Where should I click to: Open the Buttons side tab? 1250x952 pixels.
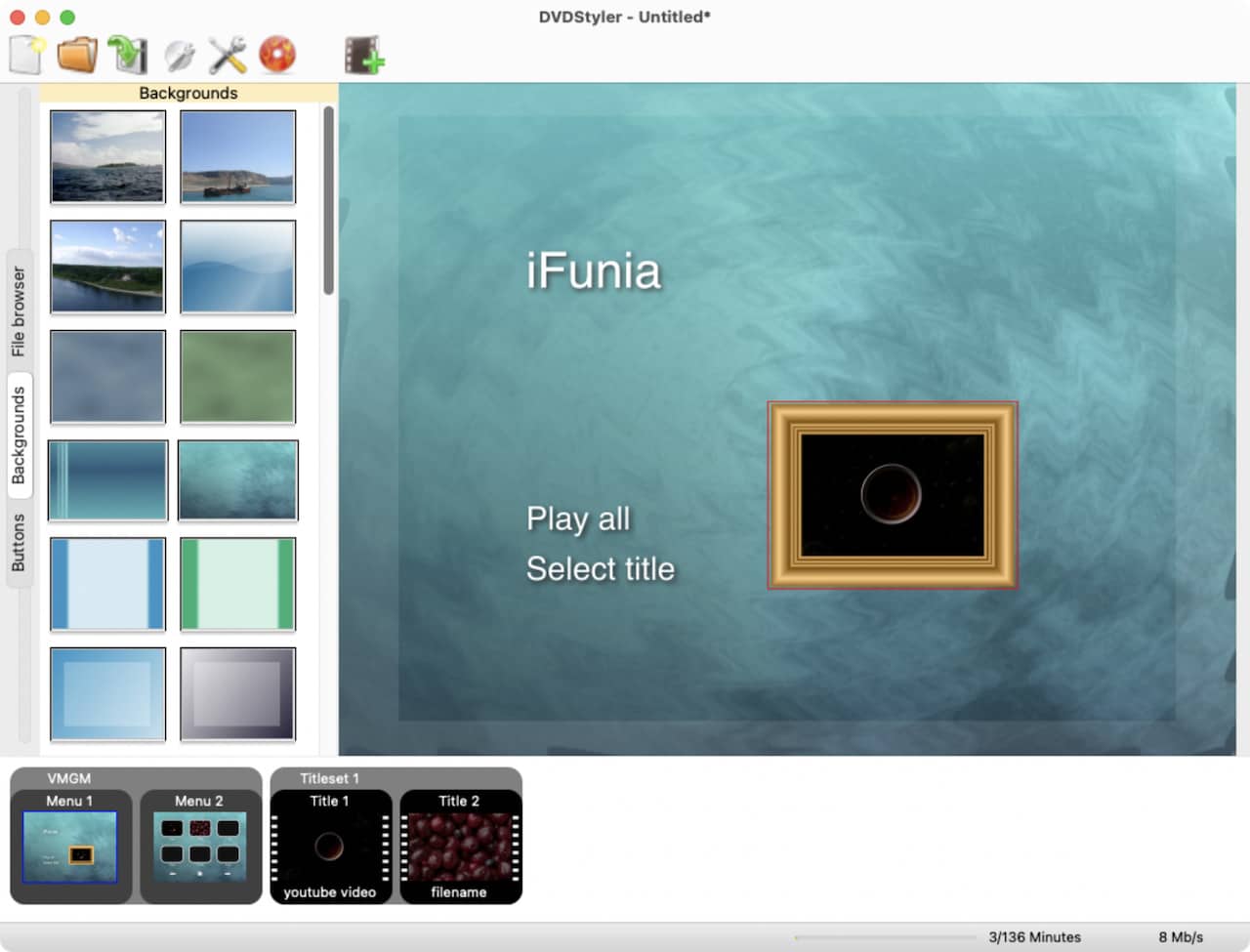click(x=19, y=543)
